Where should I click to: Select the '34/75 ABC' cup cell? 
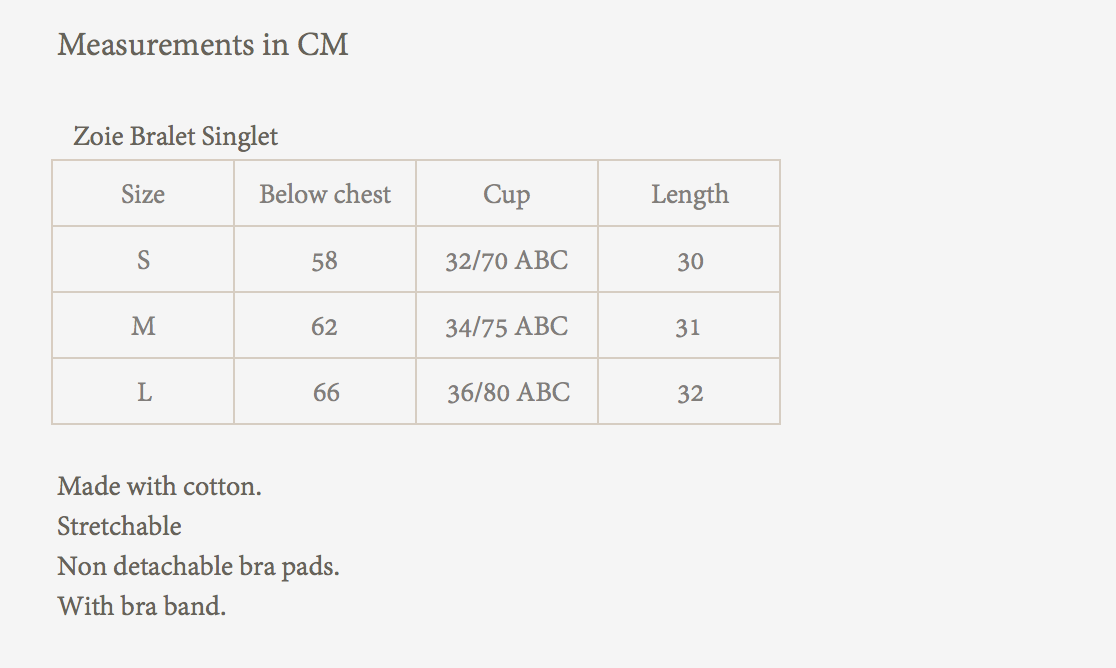507,327
